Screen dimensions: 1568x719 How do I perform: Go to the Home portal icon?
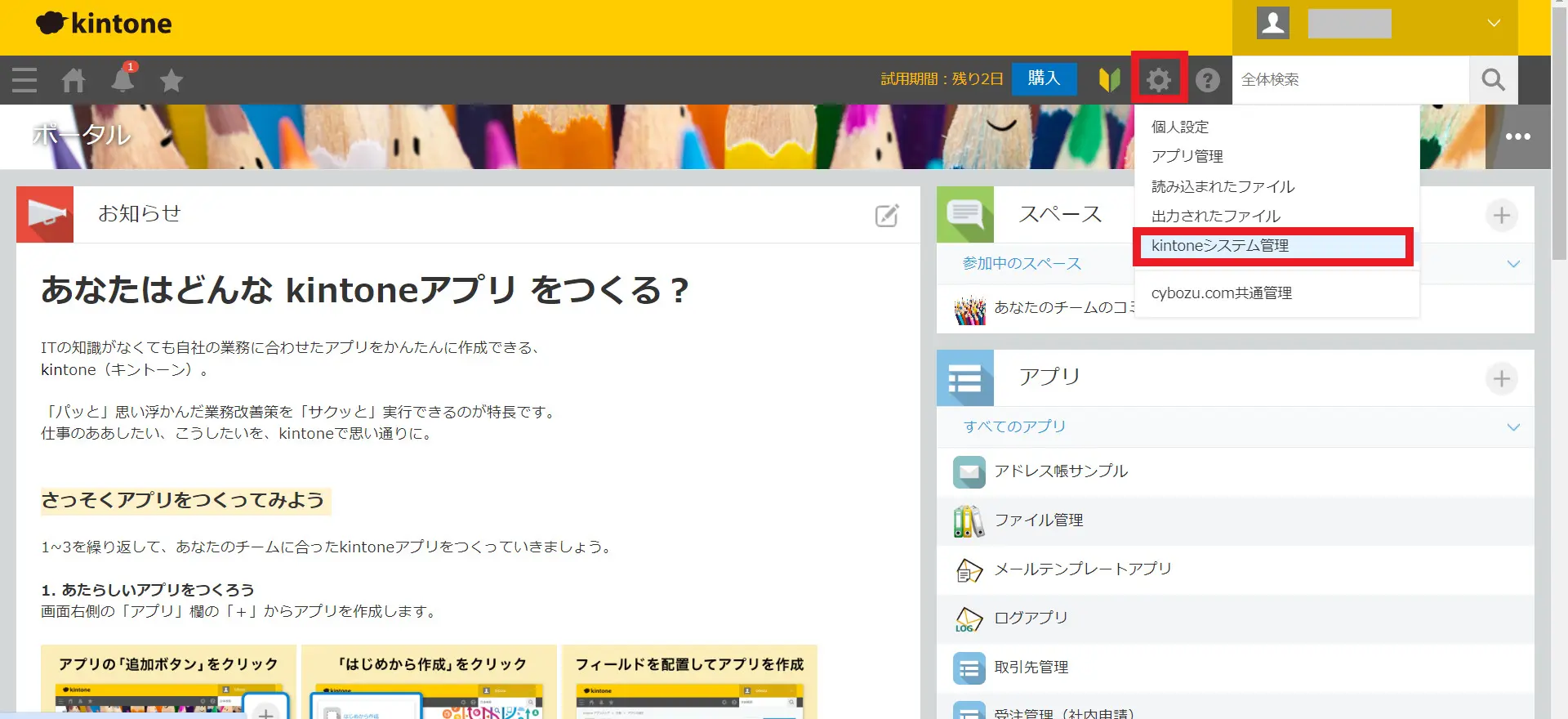point(73,80)
